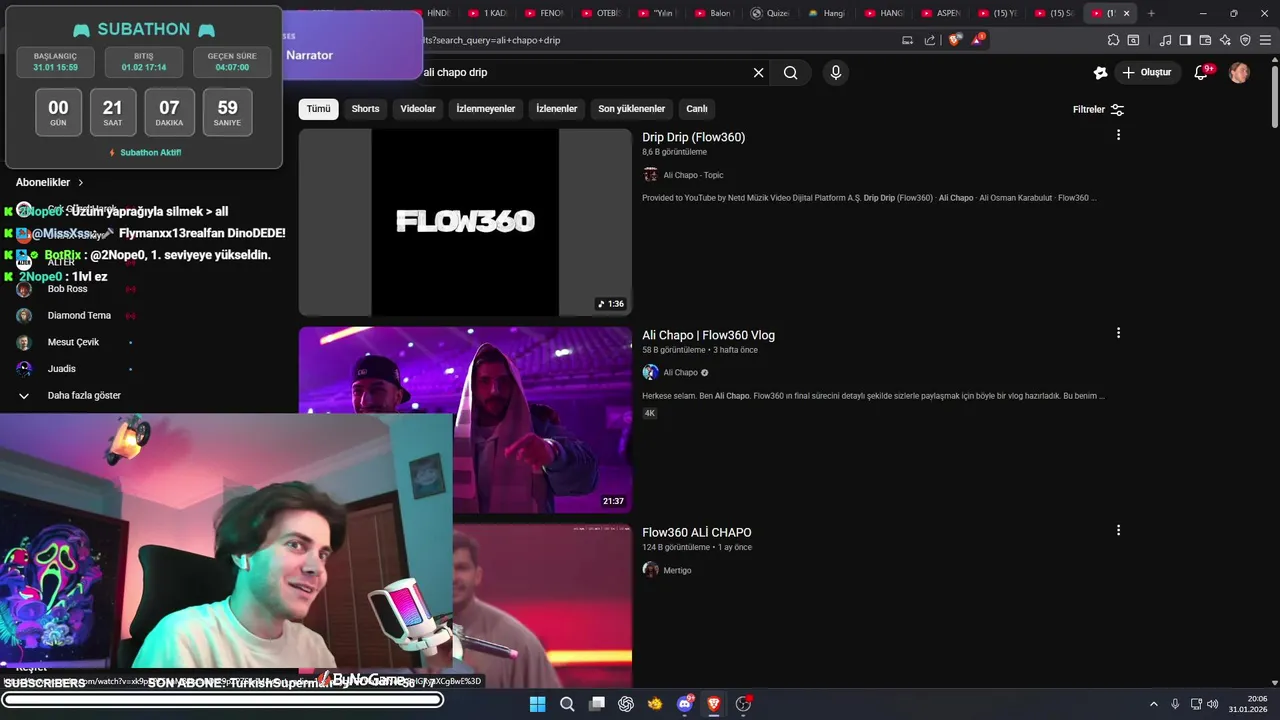This screenshot has width=1280, height=720.
Task: Open Ali Chapo | Flow360 Vlog title
Action: [x=708, y=335]
